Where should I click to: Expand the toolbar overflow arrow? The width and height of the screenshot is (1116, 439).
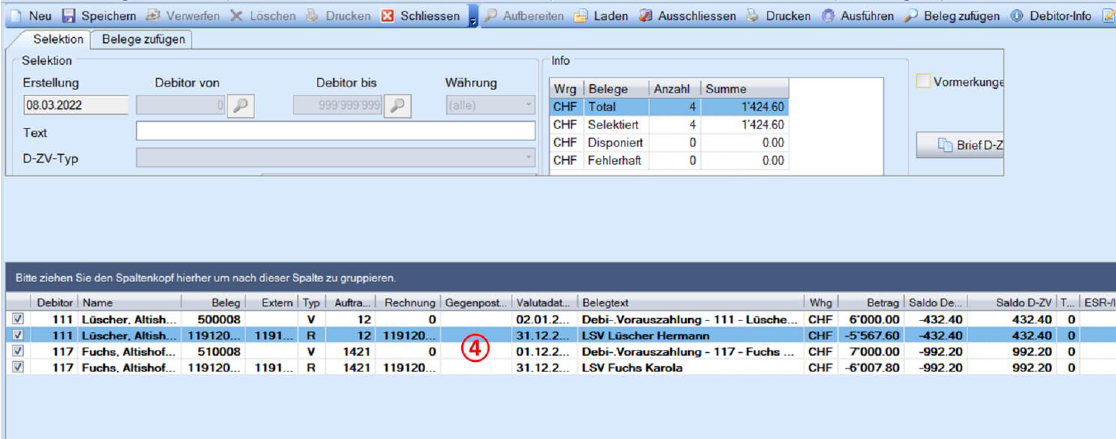pyautogui.click(x=473, y=18)
